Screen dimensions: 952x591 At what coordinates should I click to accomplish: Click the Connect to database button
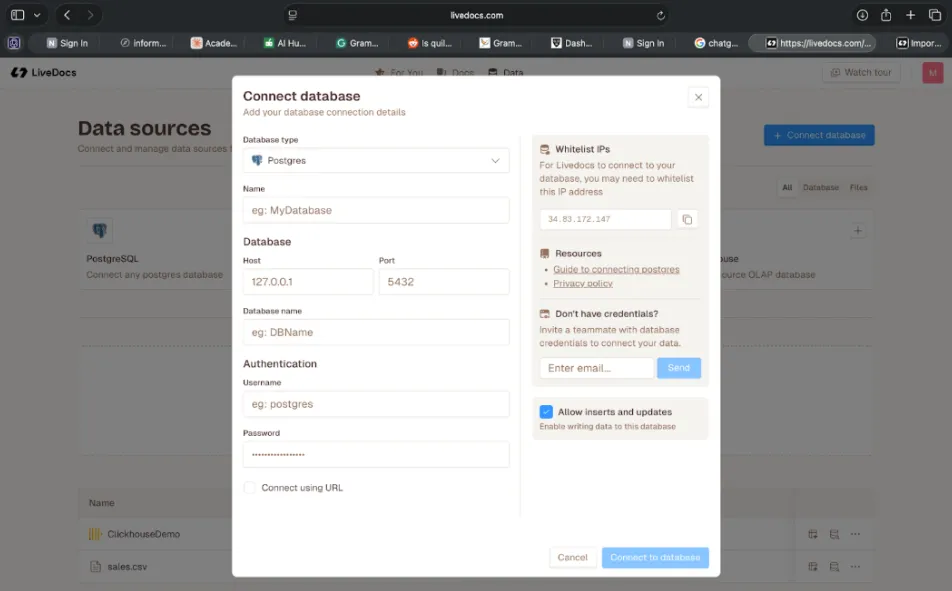click(x=655, y=557)
